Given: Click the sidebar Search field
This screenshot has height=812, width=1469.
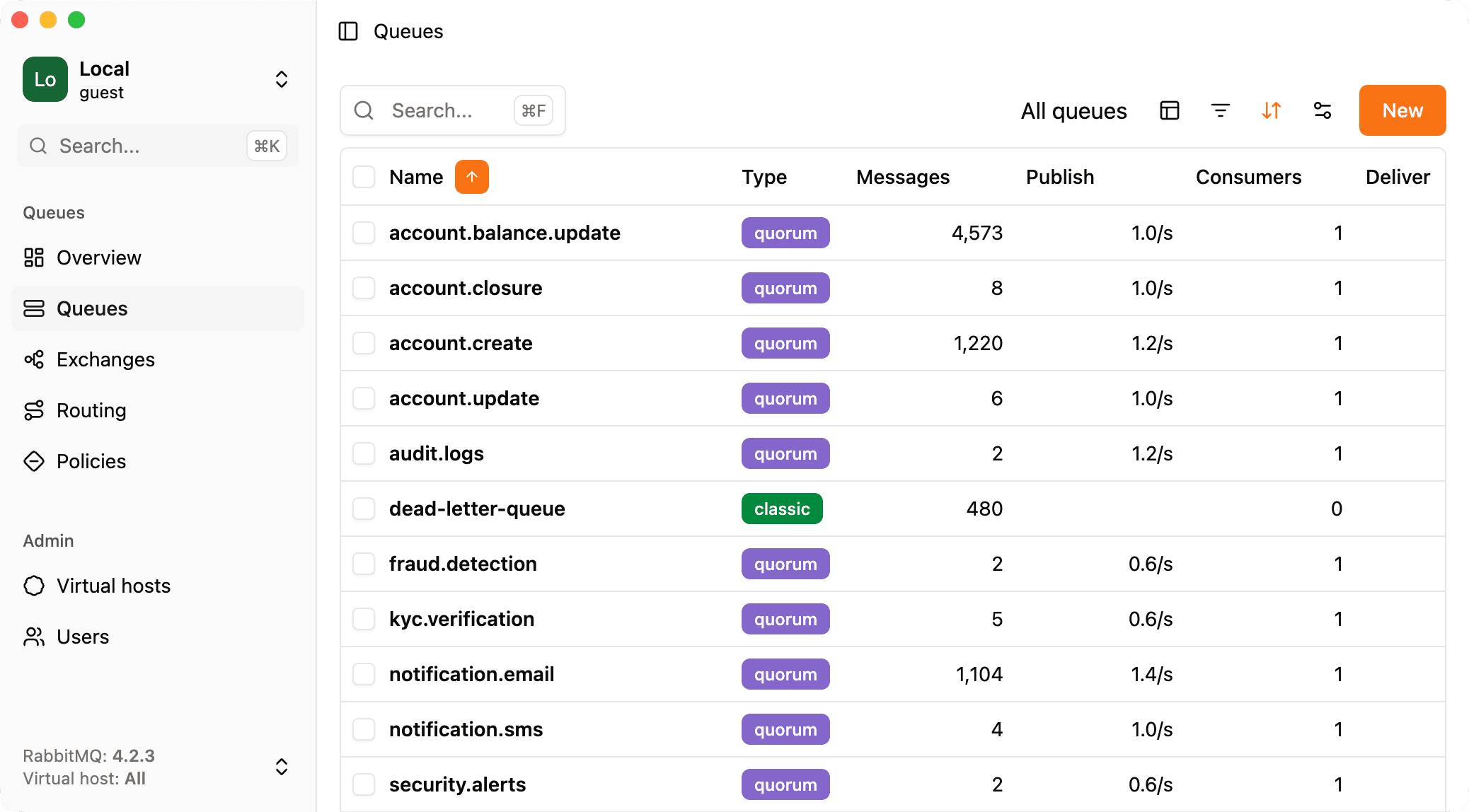Looking at the screenshot, I should [158, 146].
